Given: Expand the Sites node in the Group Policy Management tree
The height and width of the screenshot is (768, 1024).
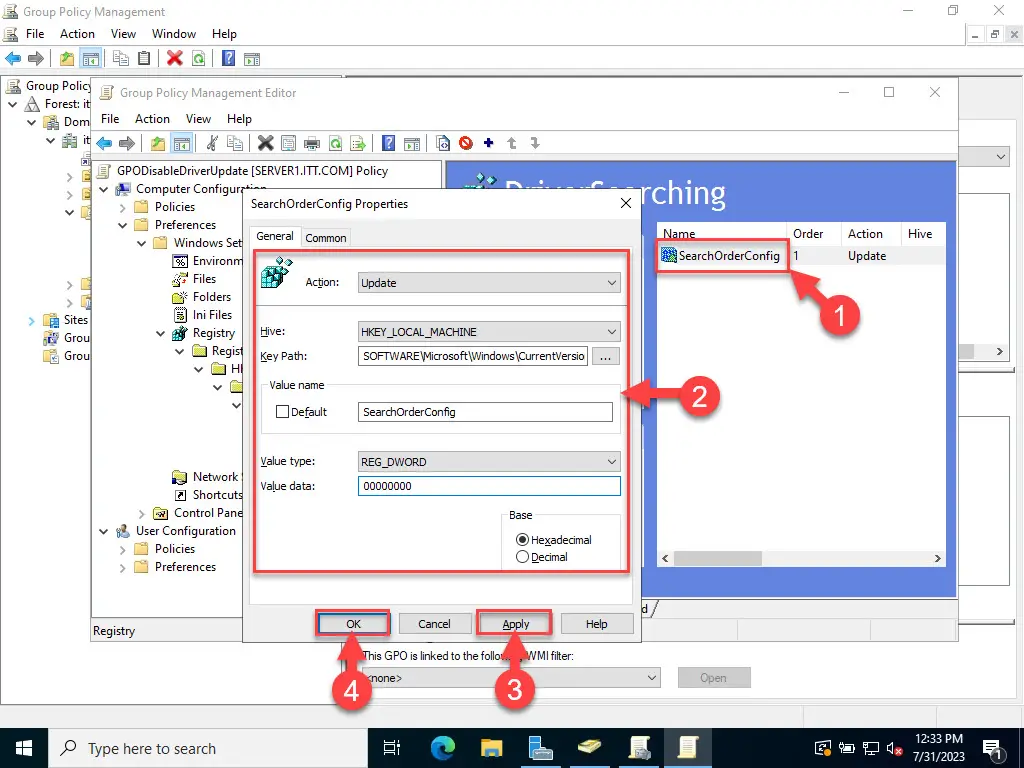Looking at the screenshot, I should (x=31, y=321).
